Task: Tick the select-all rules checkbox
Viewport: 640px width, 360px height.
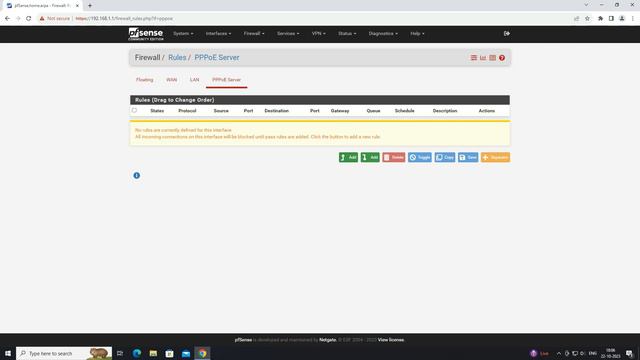Action: click(x=134, y=110)
